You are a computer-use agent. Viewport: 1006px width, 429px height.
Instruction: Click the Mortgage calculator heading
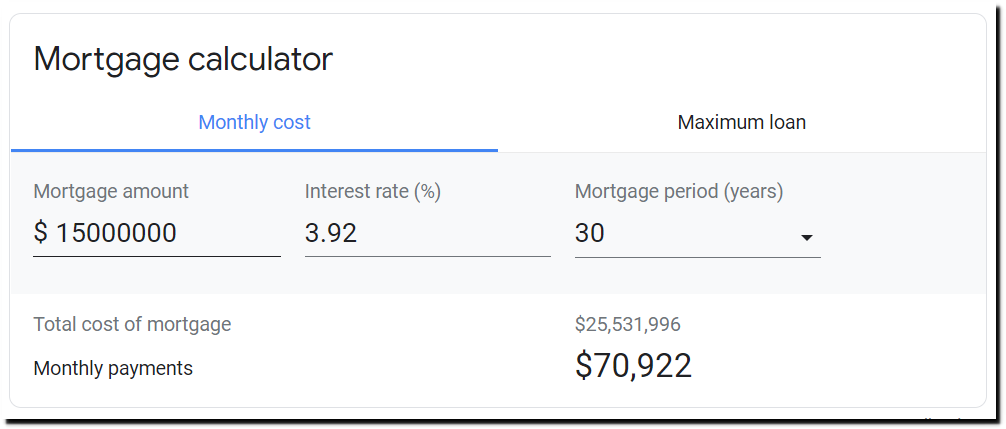tap(183, 58)
